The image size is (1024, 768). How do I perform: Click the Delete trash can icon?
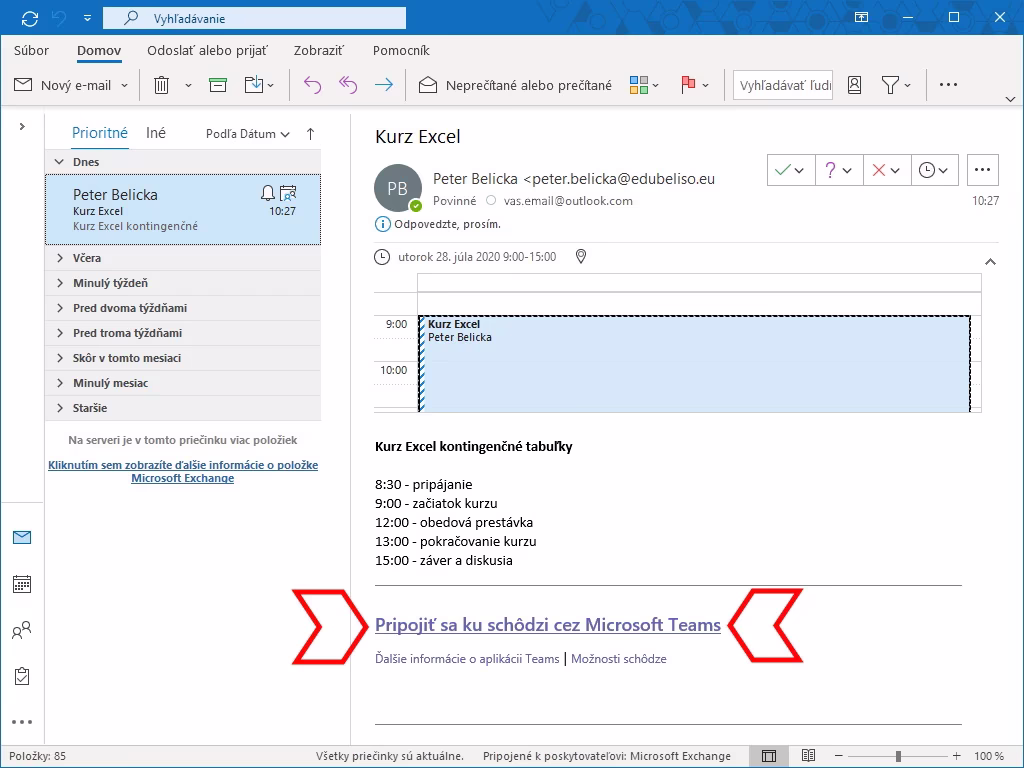(161, 85)
